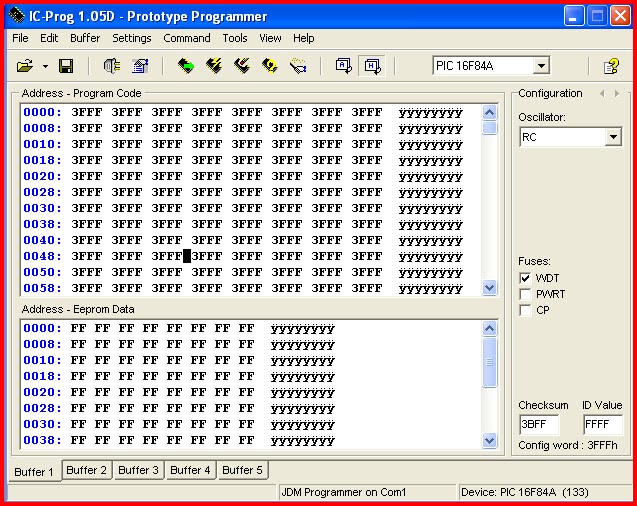637x506 pixels.
Task: Click Program Code scrollbar down arrow
Action: coord(490,288)
